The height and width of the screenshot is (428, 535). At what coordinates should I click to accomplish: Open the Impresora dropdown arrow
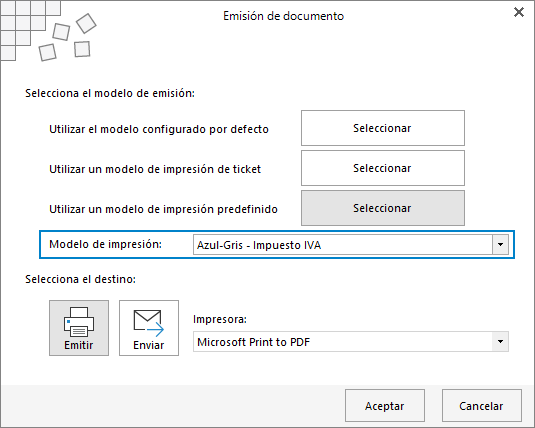pyautogui.click(x=500, y=341)
